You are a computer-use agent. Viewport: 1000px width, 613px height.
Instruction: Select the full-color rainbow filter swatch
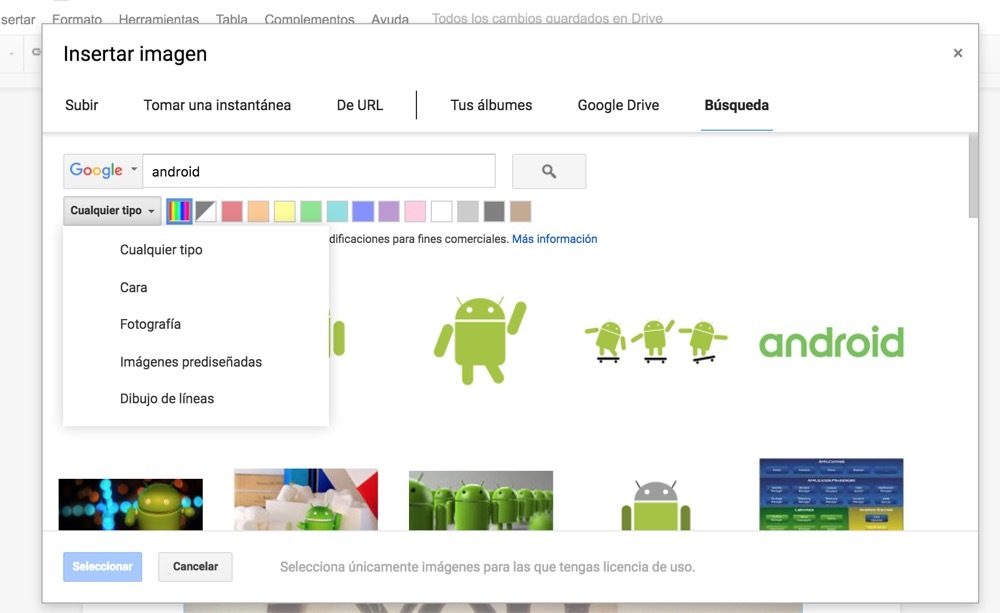(179, 211)
